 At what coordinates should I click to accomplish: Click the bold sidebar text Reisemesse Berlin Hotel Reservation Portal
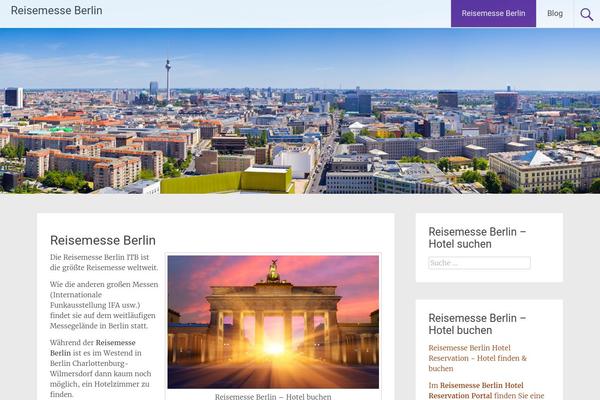[476, 390]
